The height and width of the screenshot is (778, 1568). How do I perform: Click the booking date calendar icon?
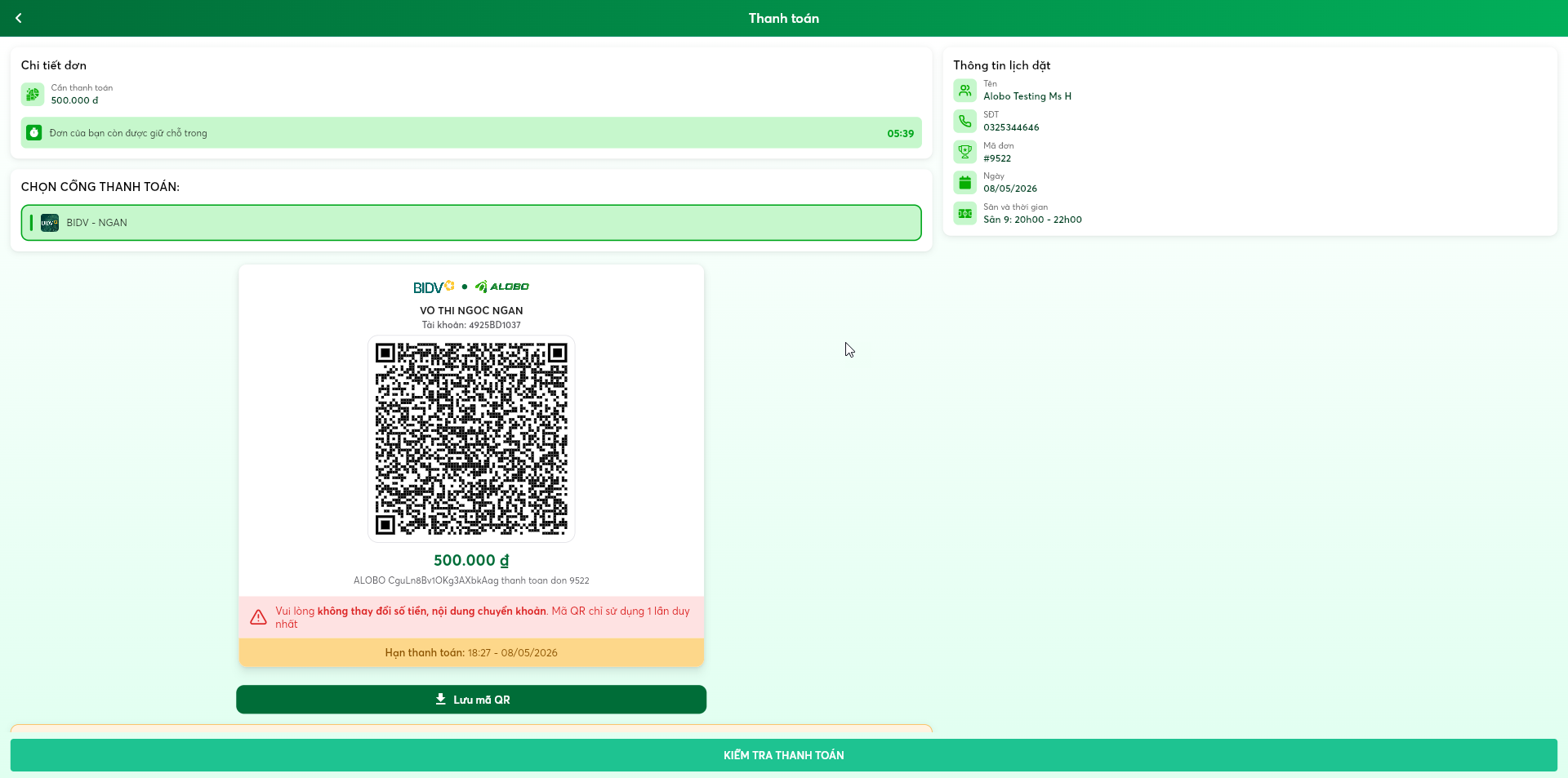coord(964,182)
